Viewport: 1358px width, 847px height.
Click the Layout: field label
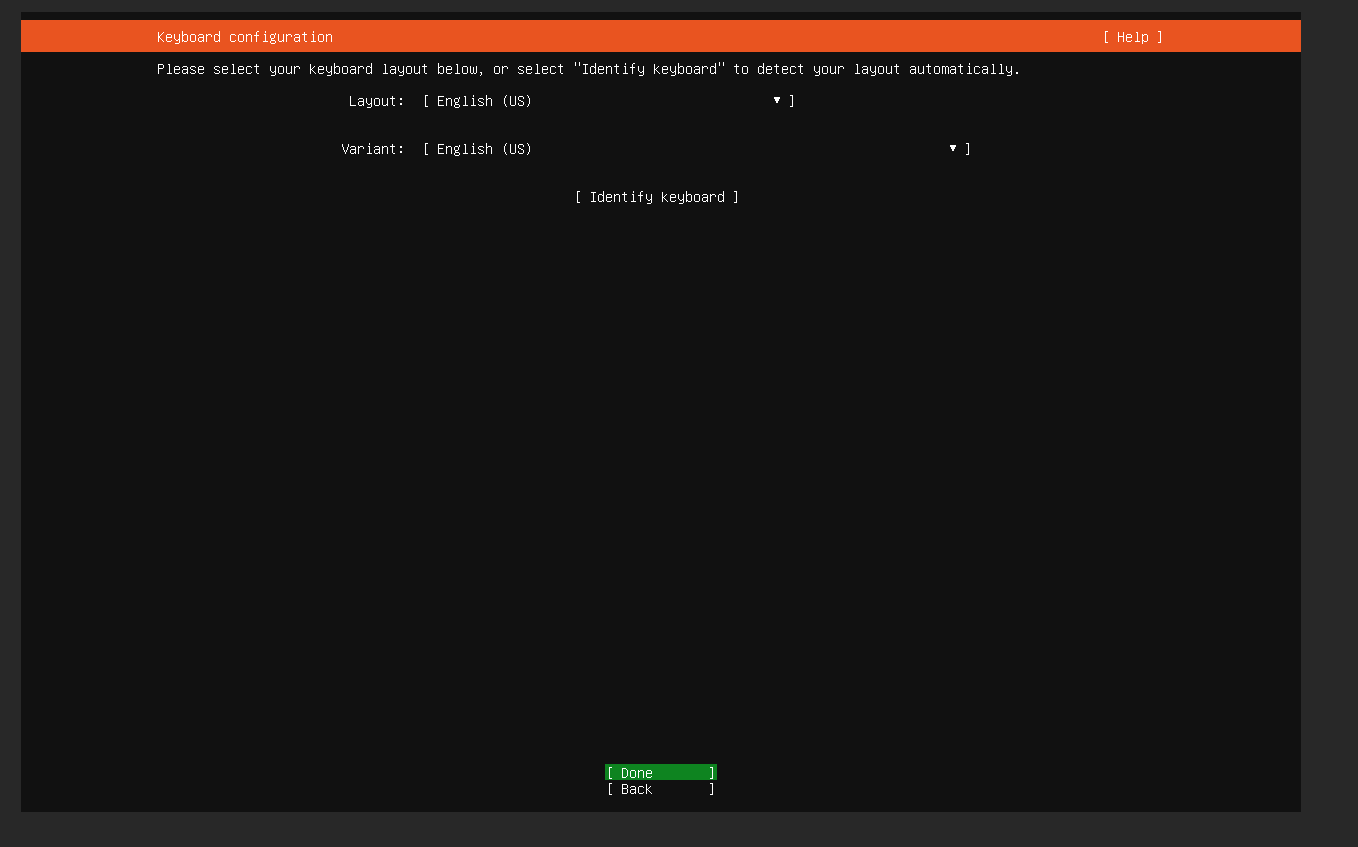pos(376,101)
